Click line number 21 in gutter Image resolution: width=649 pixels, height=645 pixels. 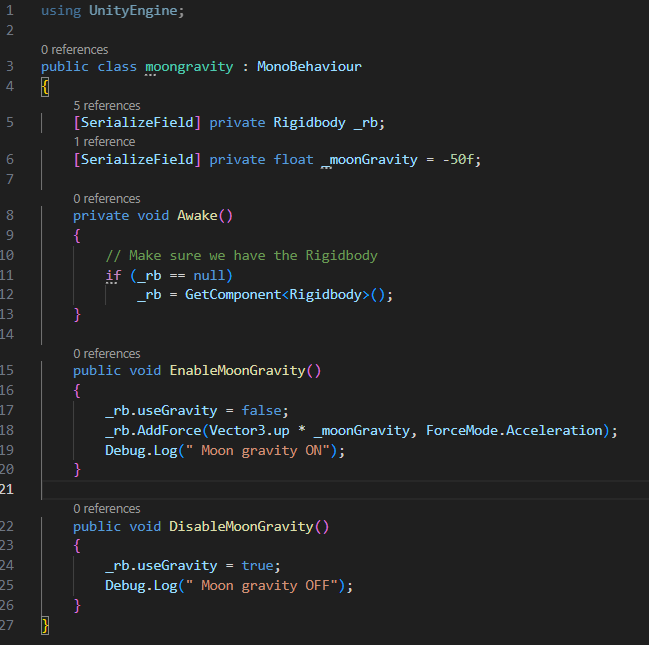pyautogui.click(x=10, y=488)
